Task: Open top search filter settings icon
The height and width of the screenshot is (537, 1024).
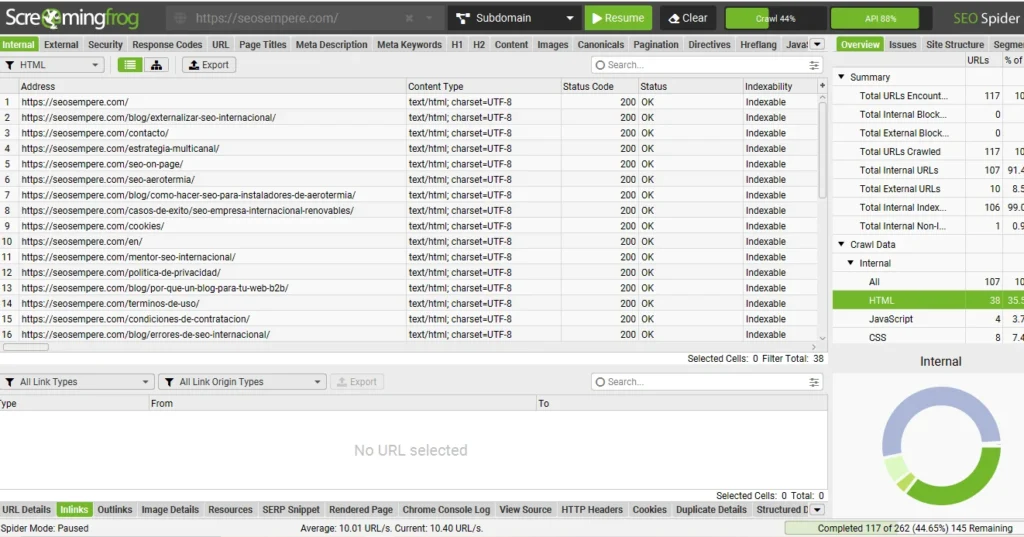Action: (x=814, y=65)
